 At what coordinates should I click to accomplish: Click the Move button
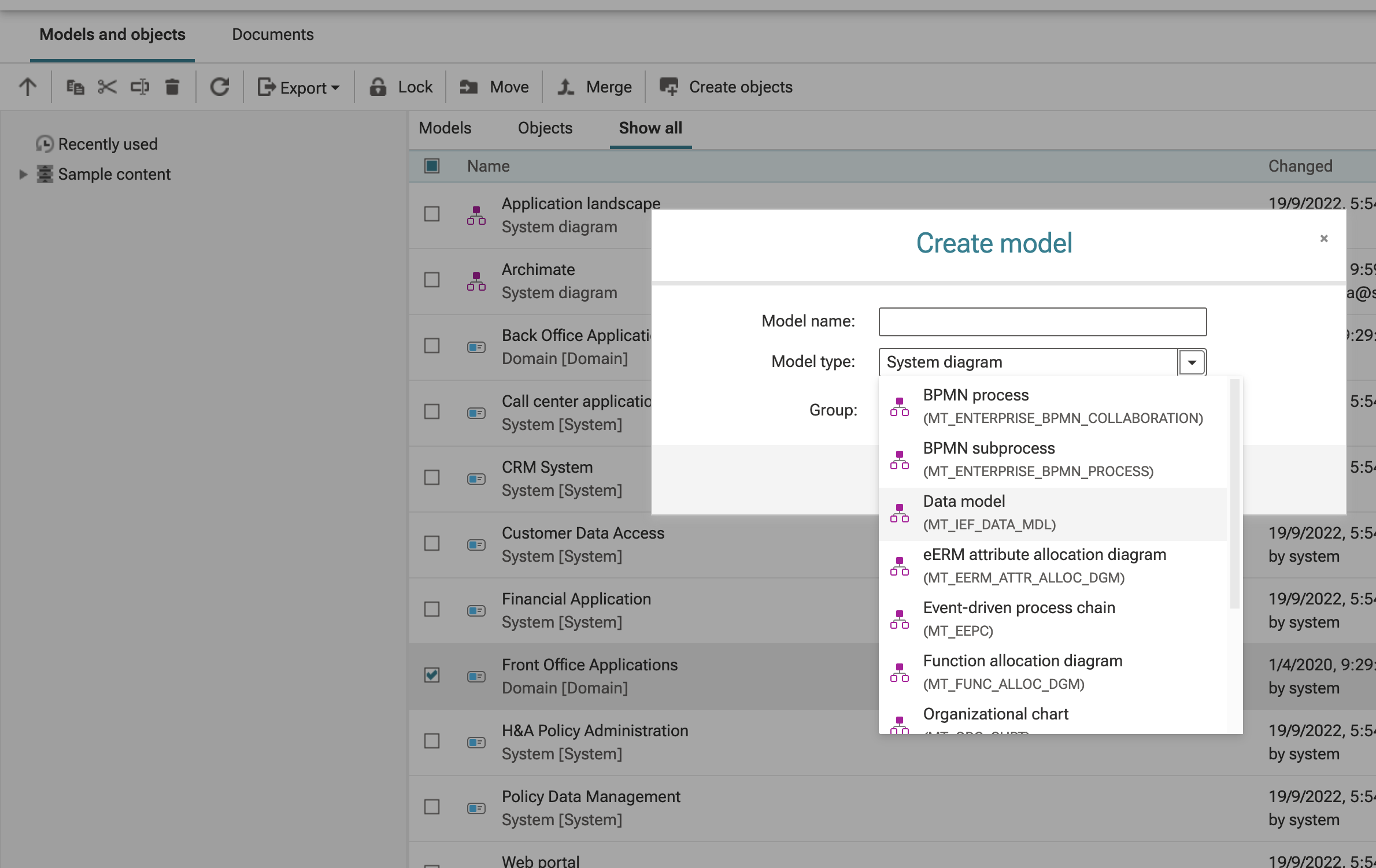(494, 87)
